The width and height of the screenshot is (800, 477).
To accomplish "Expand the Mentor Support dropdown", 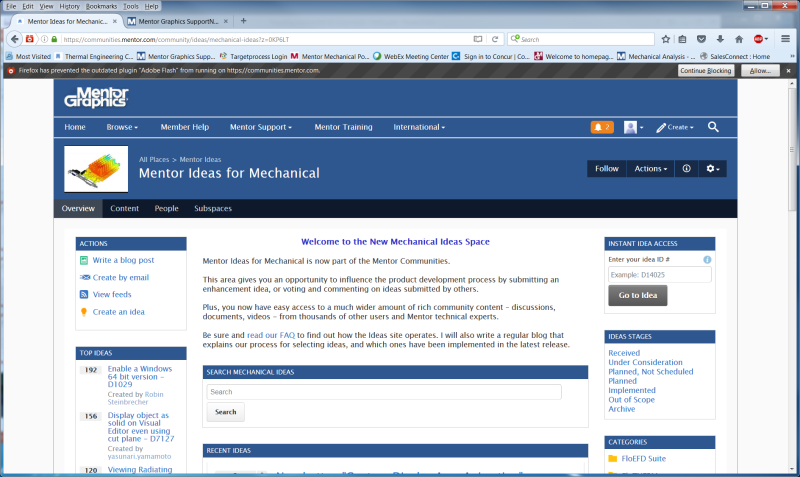I will (261, 127).
